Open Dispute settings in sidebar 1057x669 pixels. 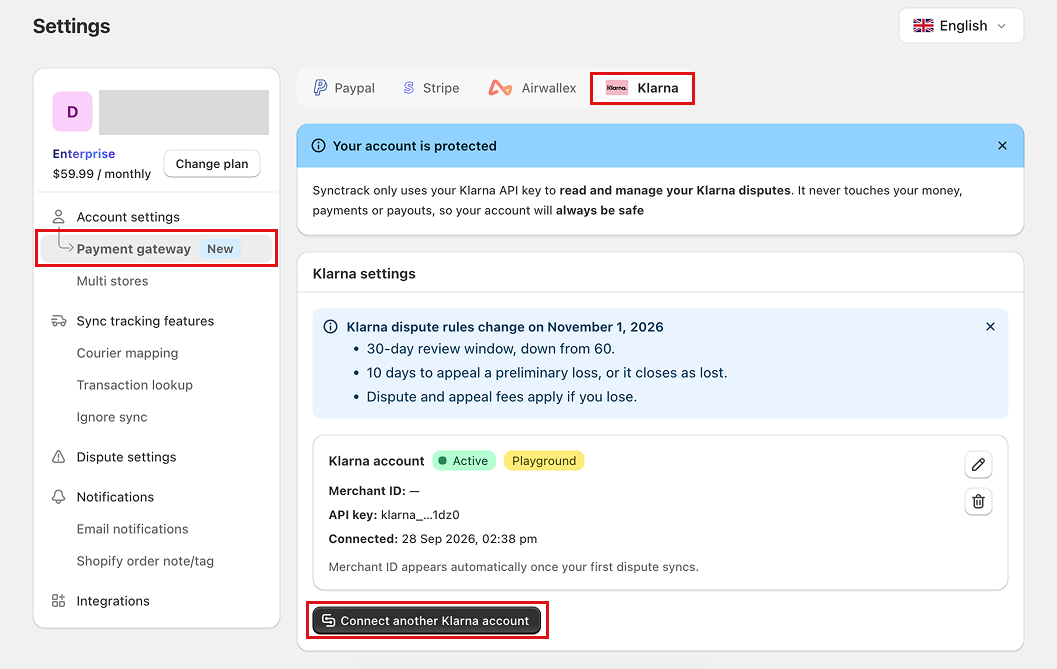pyautogui.click(x=126, y=457)
